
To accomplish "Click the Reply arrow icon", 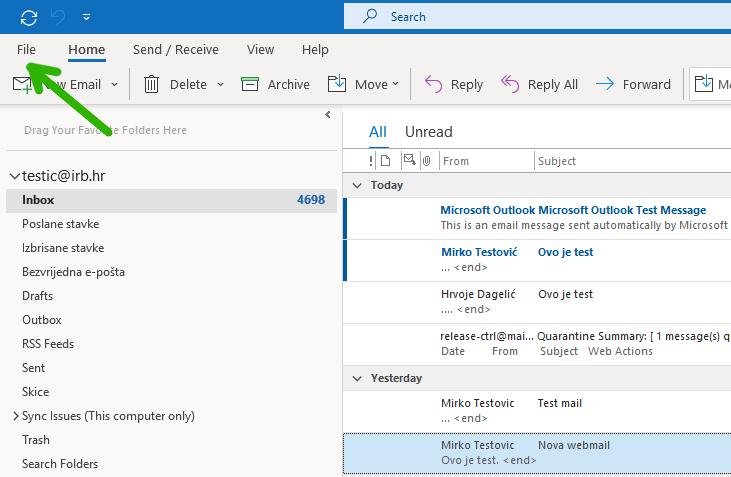I will tap(433, 84).
